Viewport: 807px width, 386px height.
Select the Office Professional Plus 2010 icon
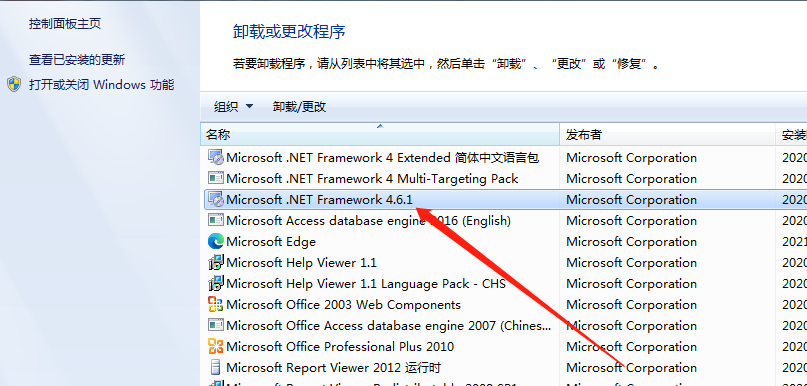216,346
